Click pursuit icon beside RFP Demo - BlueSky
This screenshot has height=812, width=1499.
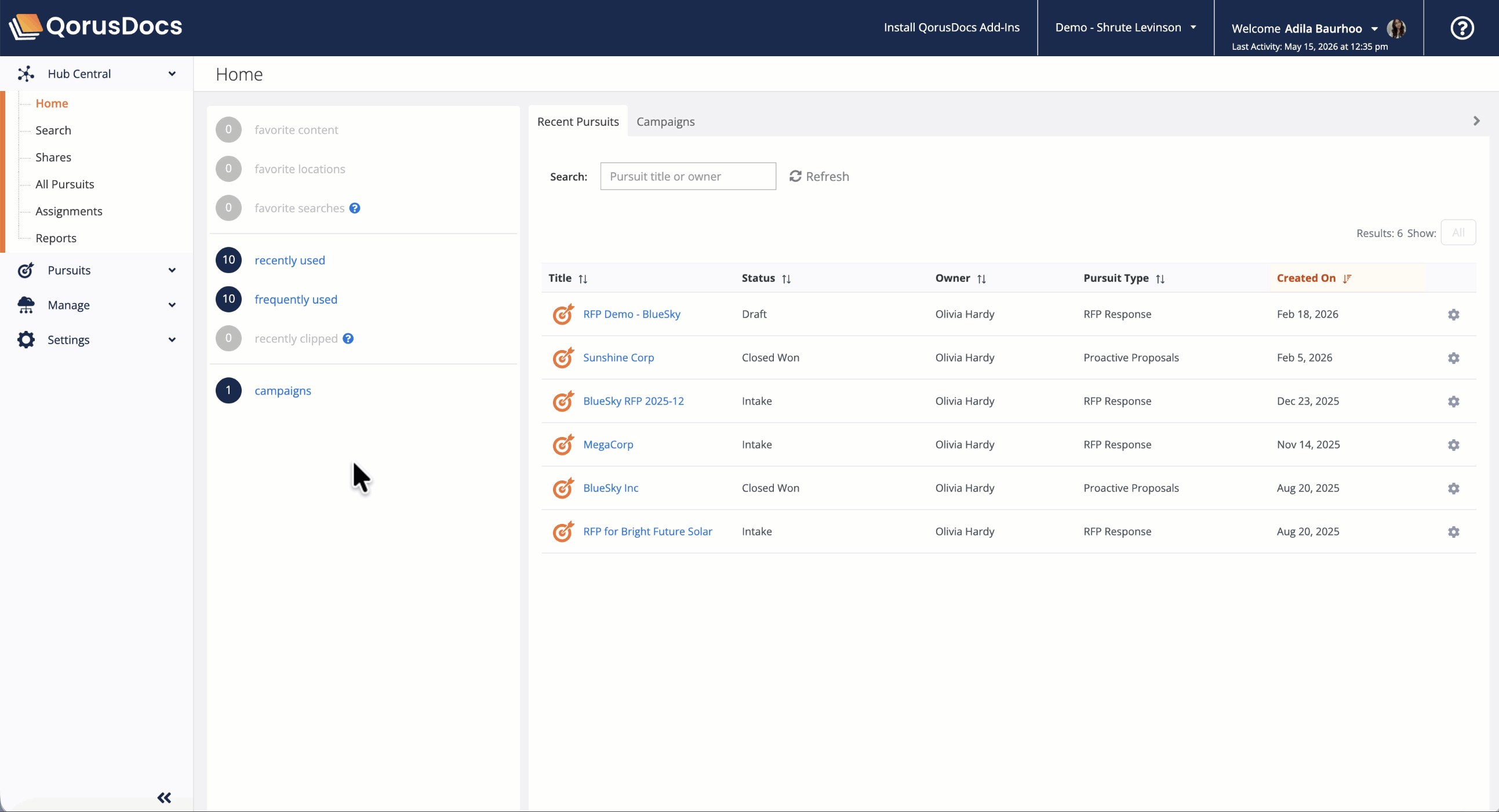click(x=563, y=314)
